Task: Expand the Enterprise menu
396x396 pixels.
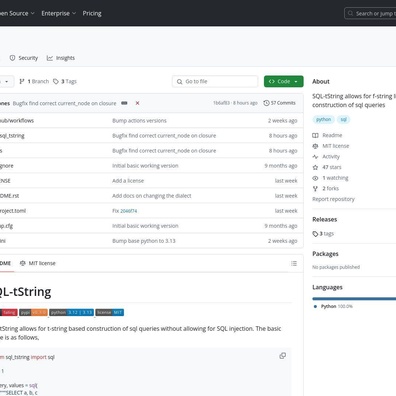Action: click(59, 13)
